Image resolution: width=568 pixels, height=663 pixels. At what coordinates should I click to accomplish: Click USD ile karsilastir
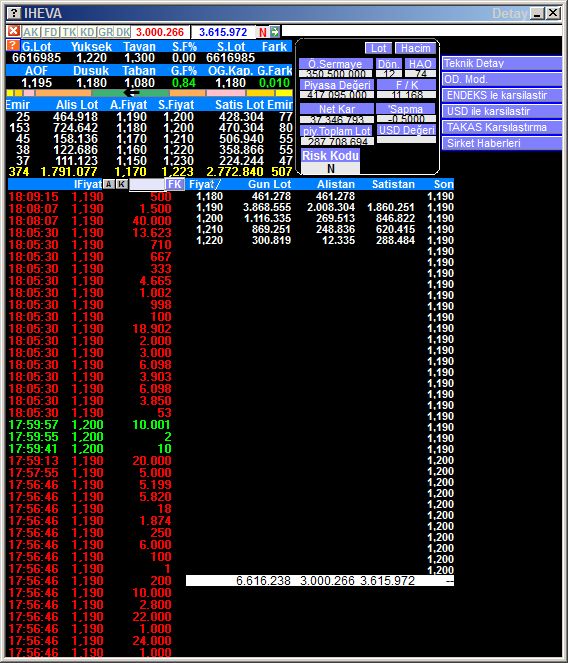click(502, 111)
